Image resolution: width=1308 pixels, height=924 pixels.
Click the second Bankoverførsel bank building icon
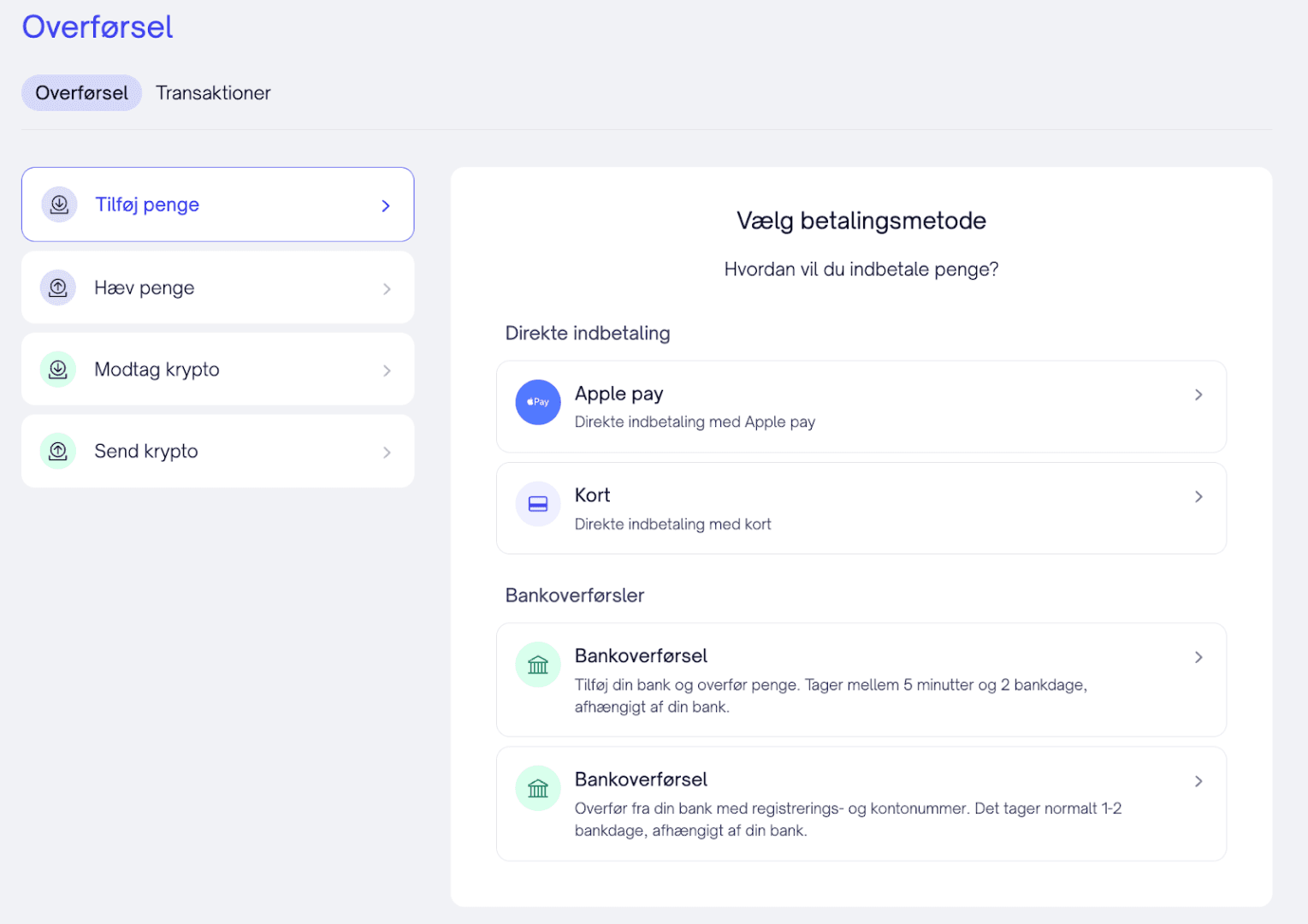coord(537,788)
